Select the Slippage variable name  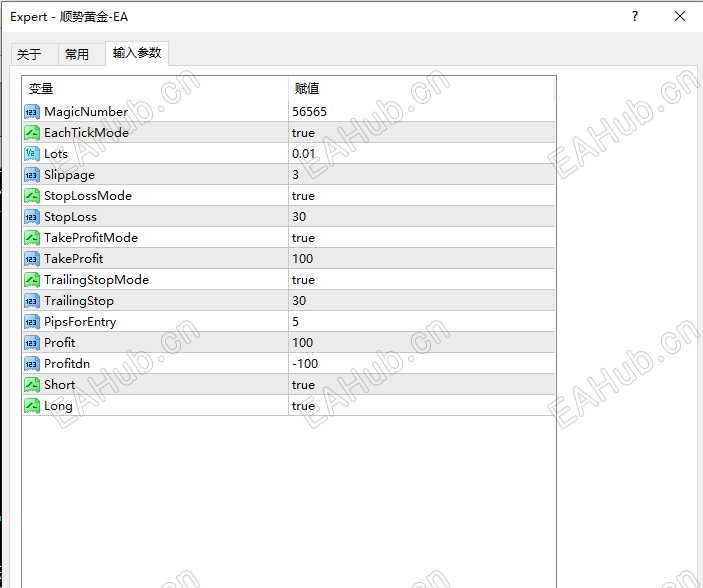pos(69,175)
